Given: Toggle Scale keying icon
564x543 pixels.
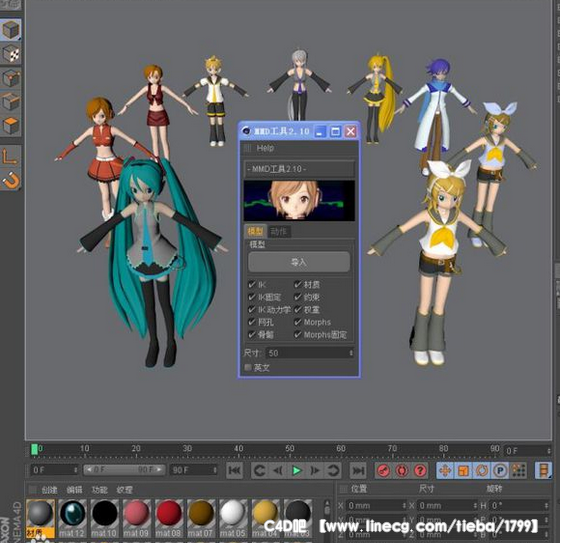Looking at the screenshot, I should (x=463, y=470).
